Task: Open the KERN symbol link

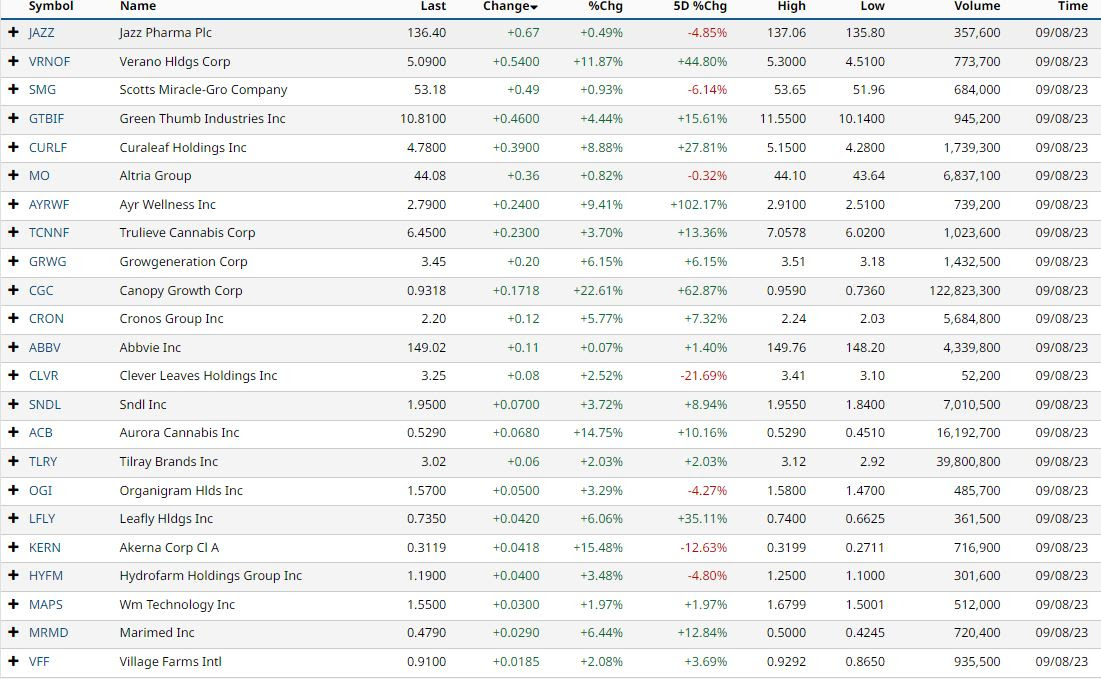Action: tap(45, 547)
